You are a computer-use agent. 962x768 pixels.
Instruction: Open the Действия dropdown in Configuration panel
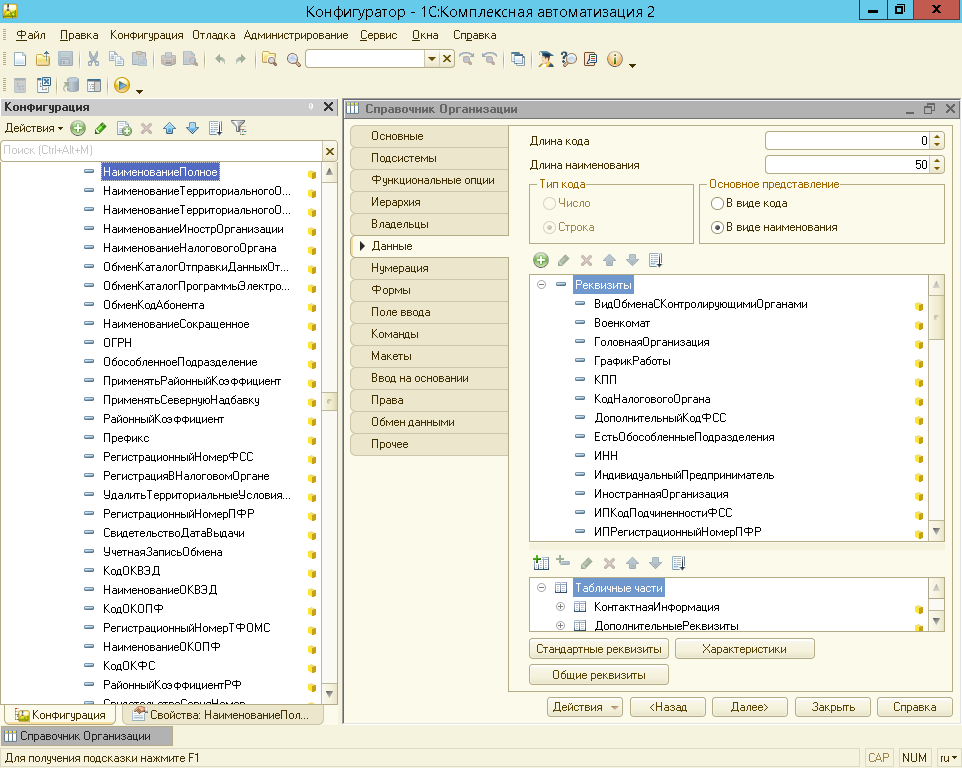click(x=33, y=128)
